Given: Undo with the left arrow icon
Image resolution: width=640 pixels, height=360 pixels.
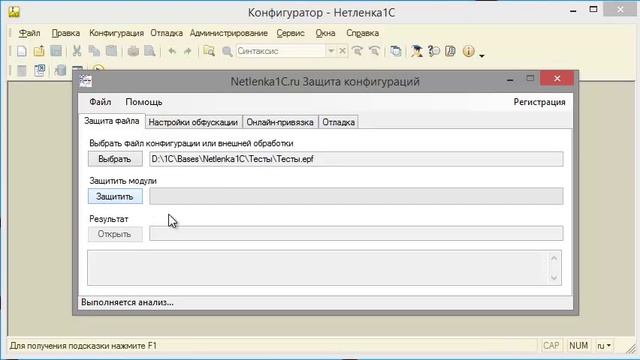Looking at the screenshot, I should tap(172, 51).
